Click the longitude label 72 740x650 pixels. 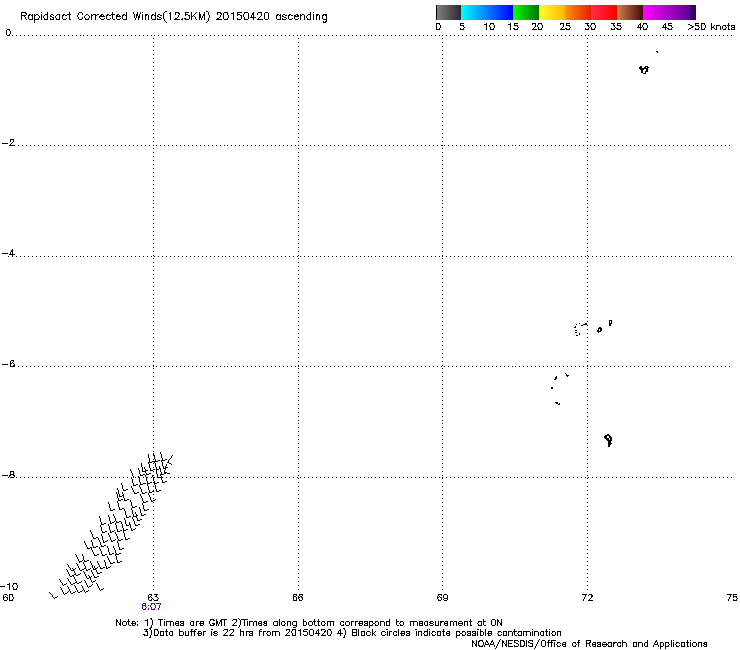click(587, 598)
